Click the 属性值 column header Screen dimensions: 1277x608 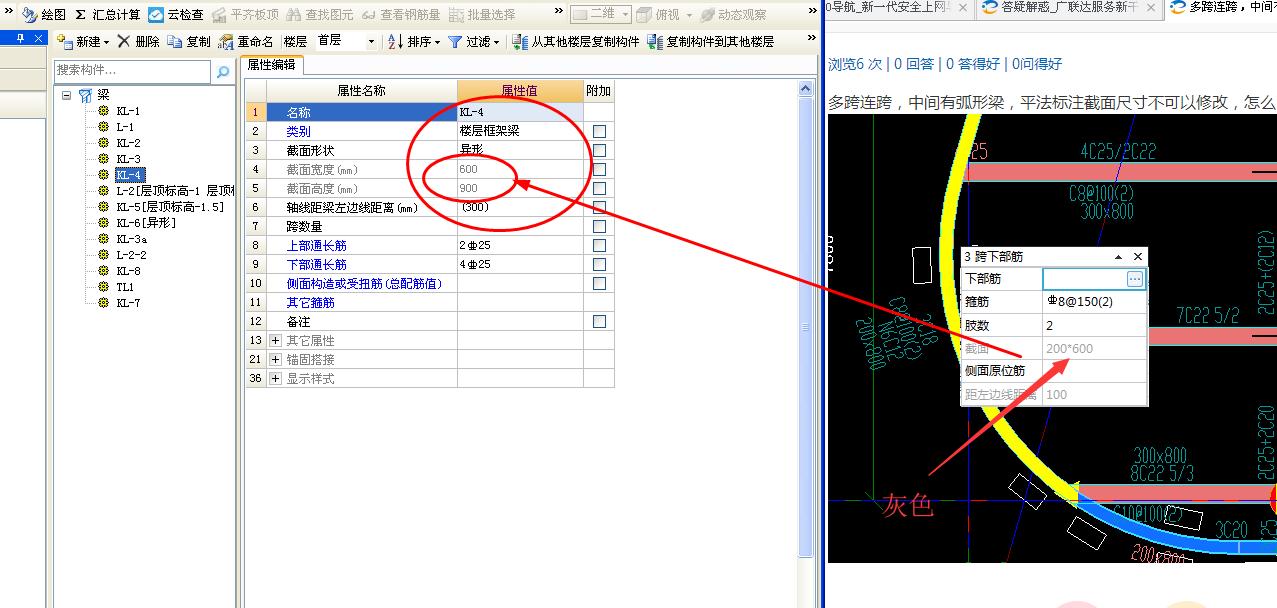(x=520, y=91)
